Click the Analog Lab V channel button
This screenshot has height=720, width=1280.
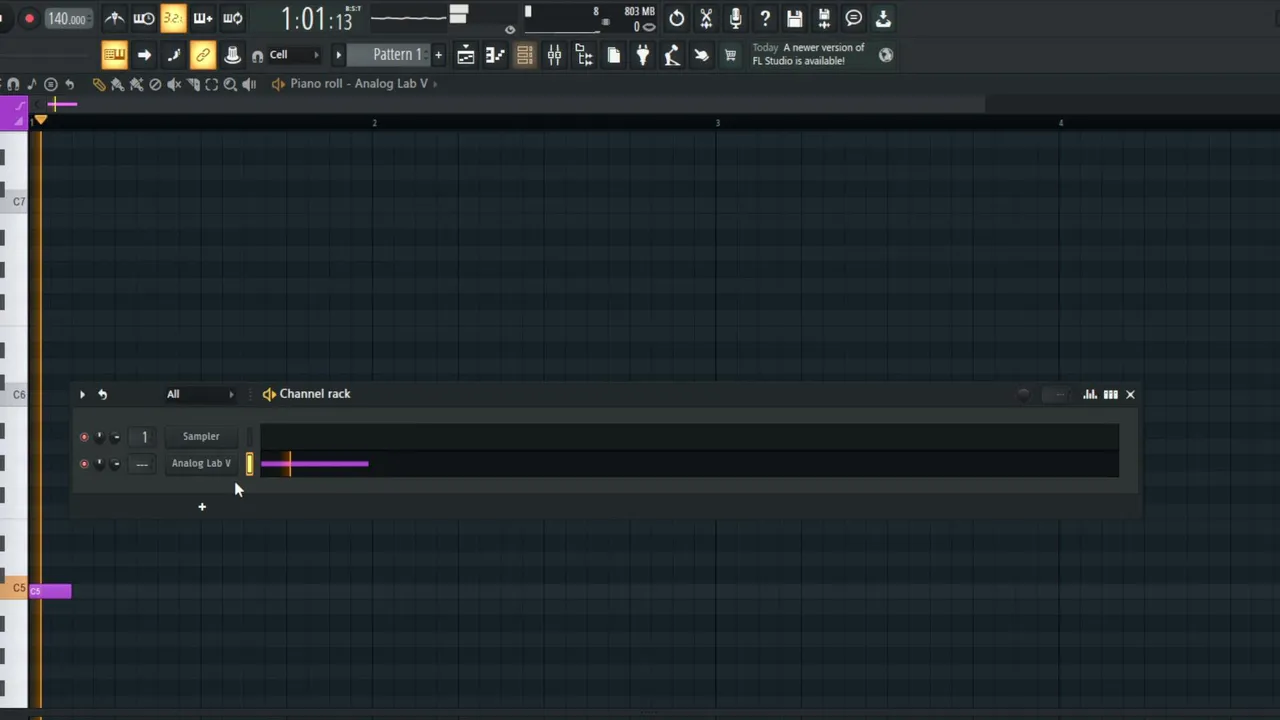pos(201,463)
